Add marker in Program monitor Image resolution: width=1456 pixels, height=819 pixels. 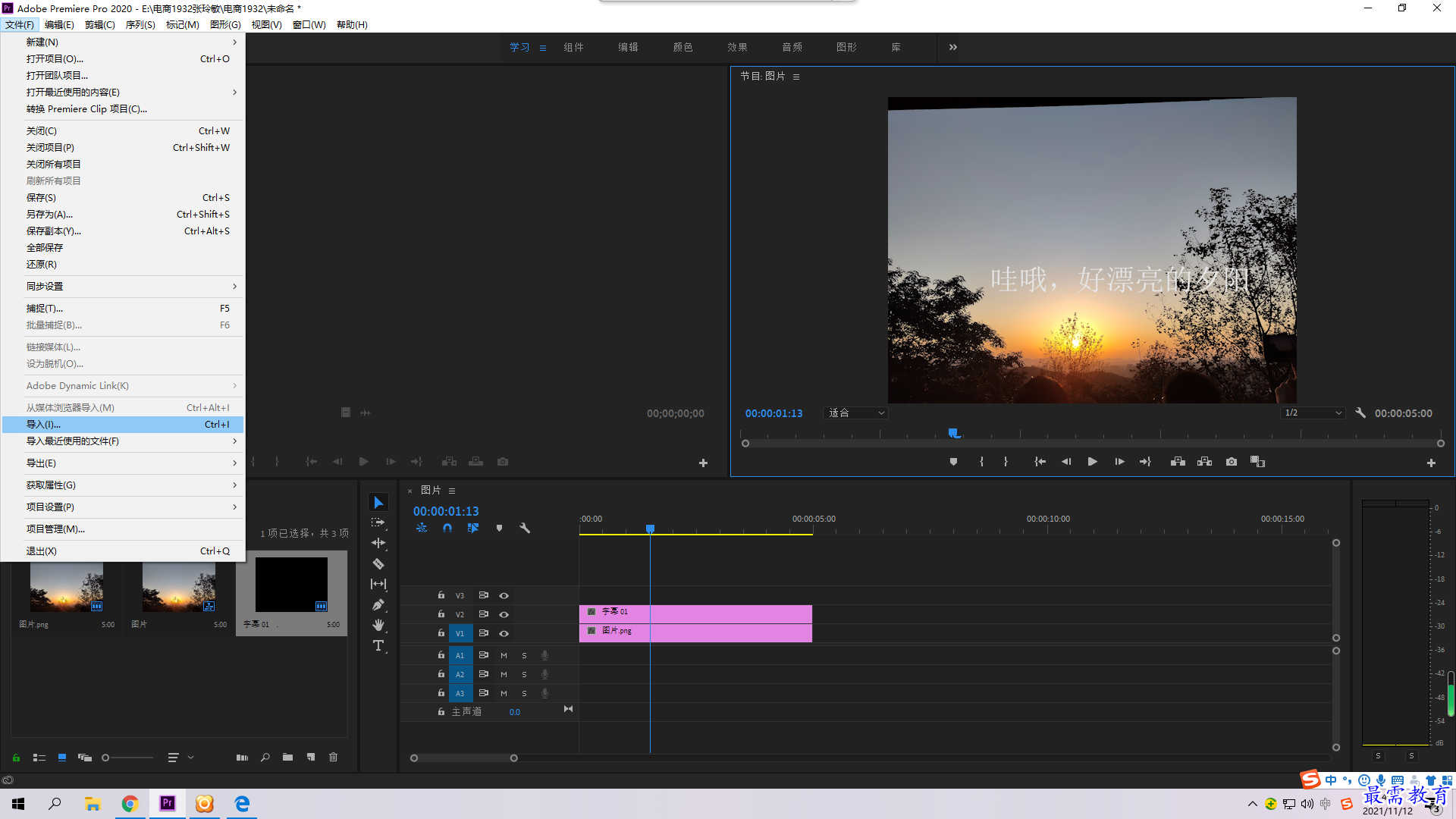point(953,462)
